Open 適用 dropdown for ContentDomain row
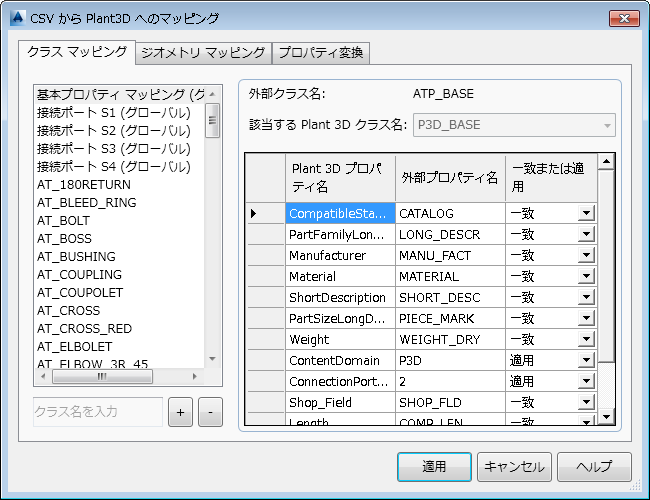This screenshot has height=500, width=650. (587, 361)
